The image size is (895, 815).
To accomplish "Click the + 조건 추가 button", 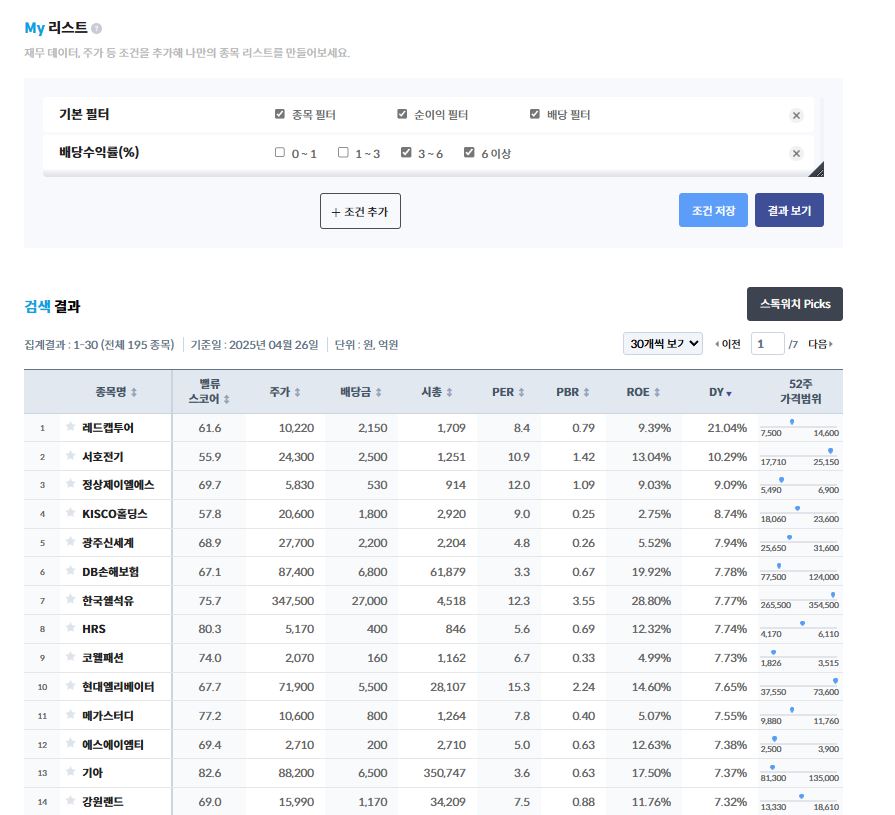I will coord(360,211).
